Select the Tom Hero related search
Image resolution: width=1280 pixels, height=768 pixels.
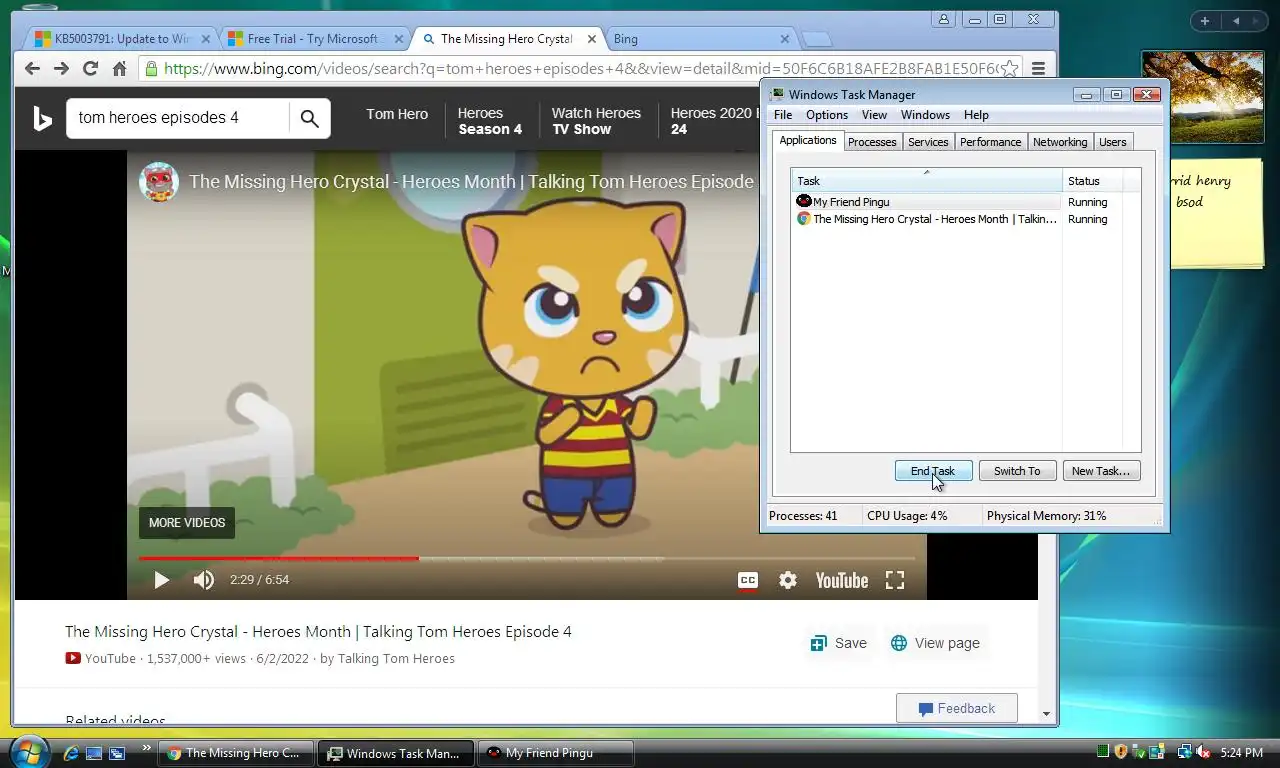(397, 114)
